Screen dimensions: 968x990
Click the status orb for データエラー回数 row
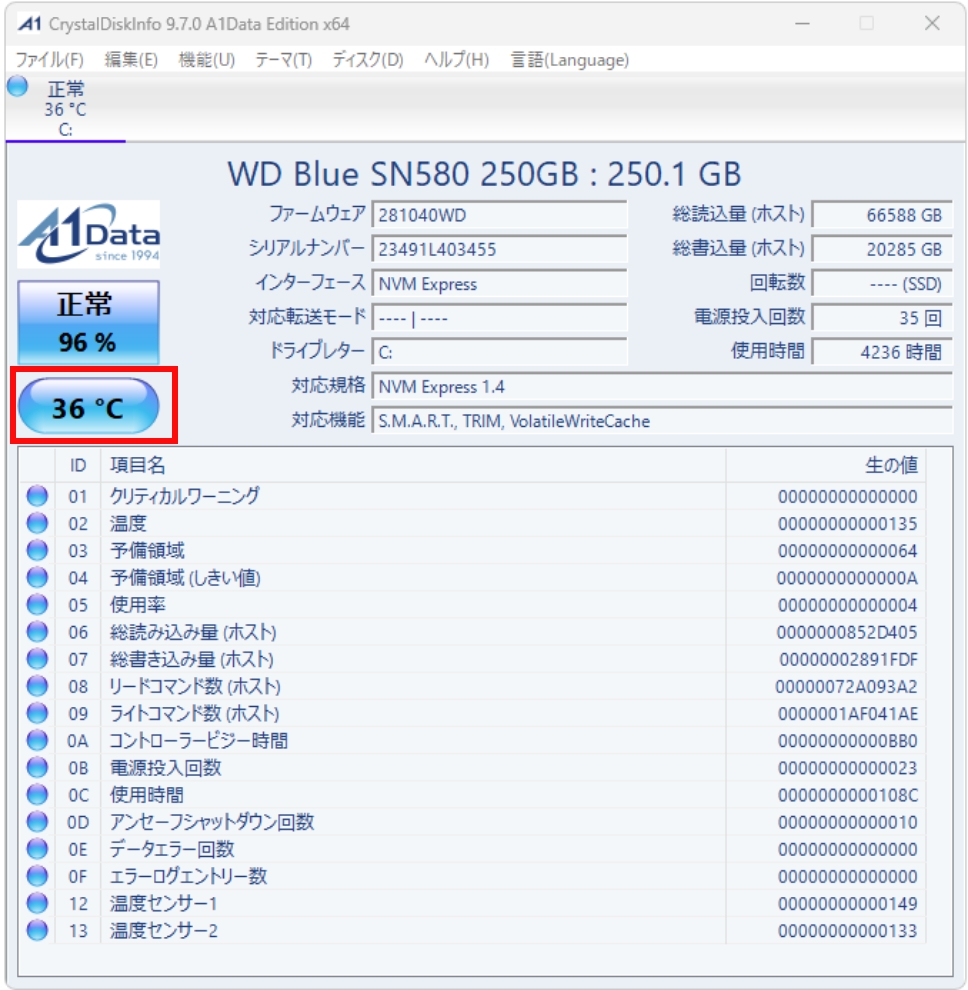[x=37, y=849]
